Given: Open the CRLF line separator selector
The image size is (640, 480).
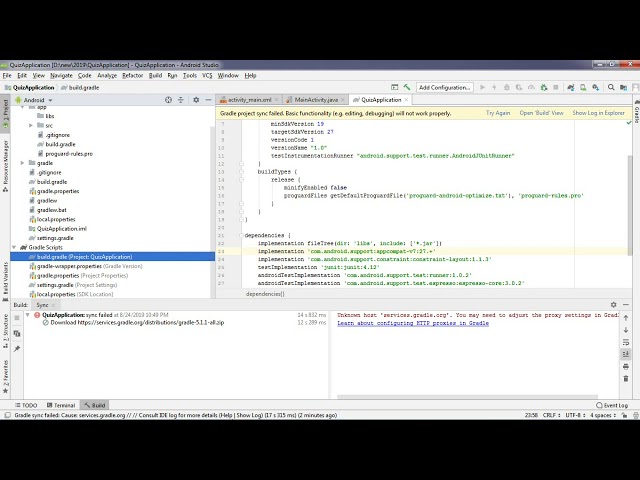Looking at the screenshot, I should click(x=551, y=415).
